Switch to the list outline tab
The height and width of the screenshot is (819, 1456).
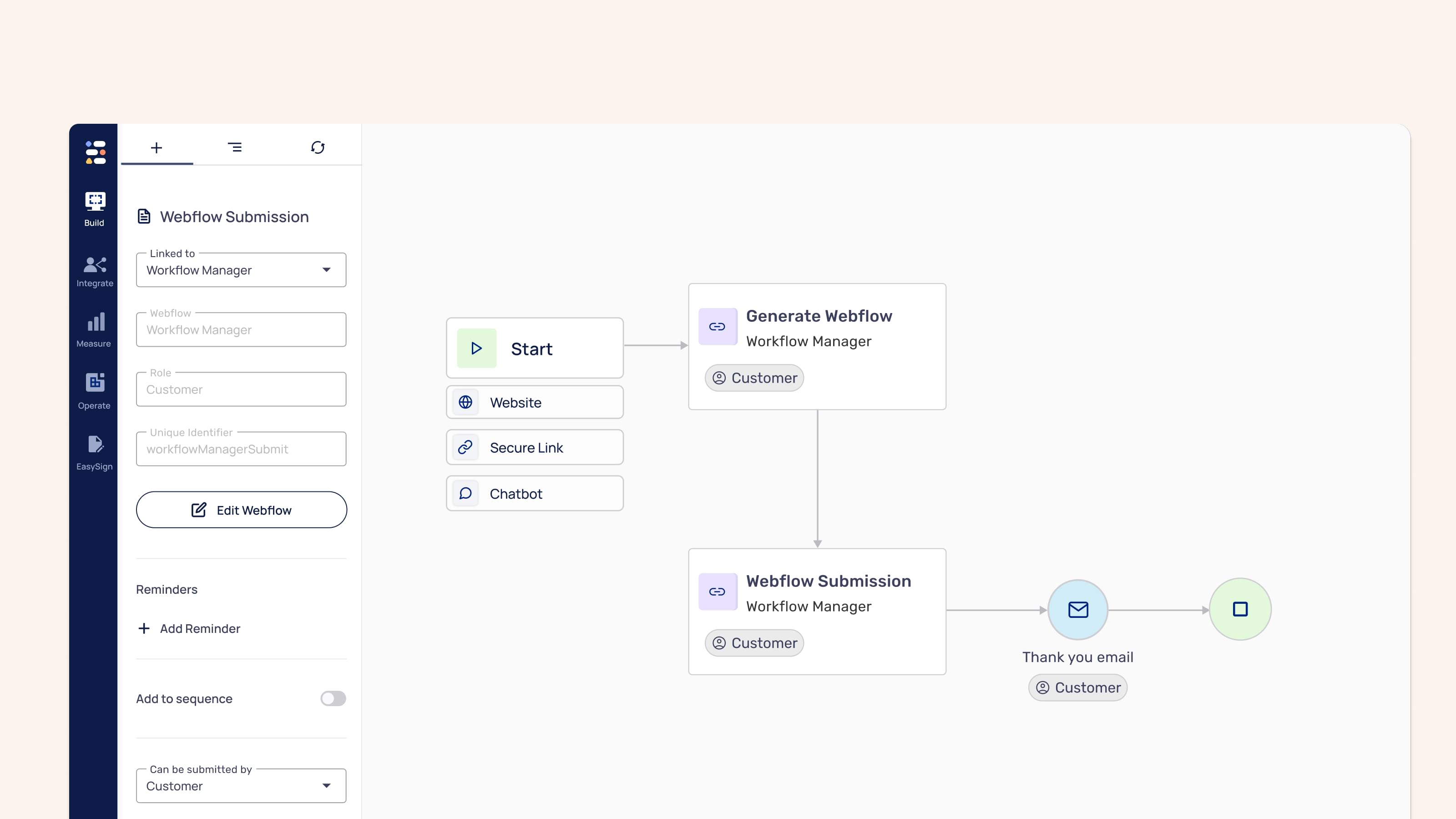click(235, 147)
